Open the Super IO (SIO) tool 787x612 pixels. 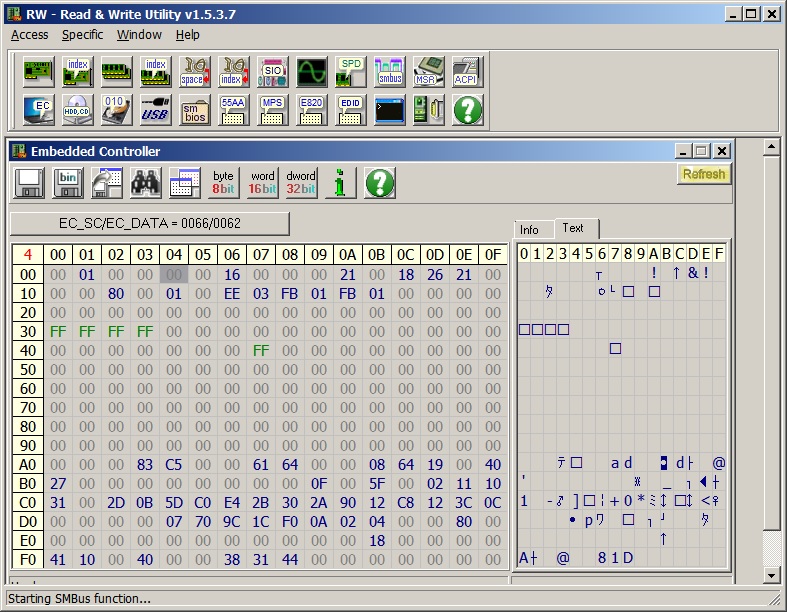[273, 71]
